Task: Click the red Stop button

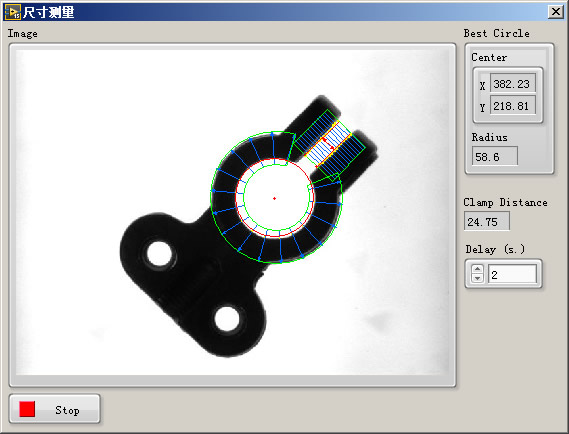Action: click(x=54, y=409)
